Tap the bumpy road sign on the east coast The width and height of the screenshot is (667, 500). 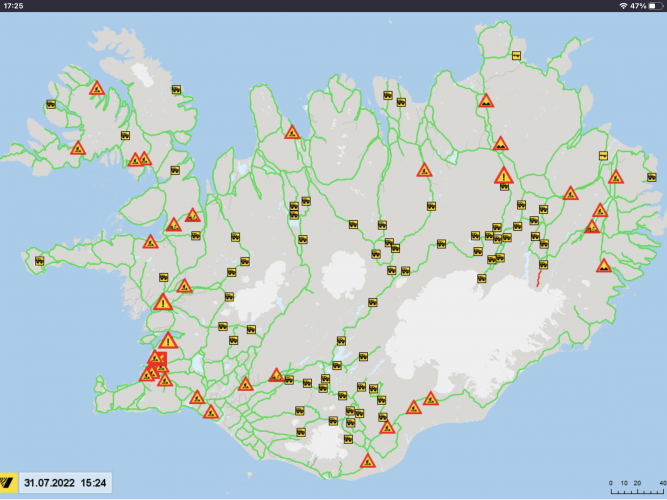click(604, 266)
